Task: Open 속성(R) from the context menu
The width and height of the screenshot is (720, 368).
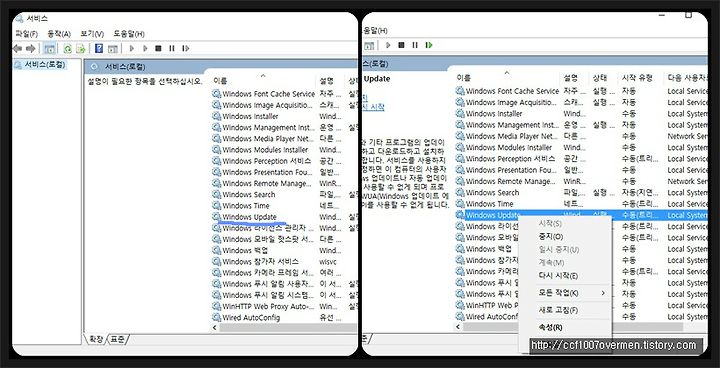Action: 550,328
